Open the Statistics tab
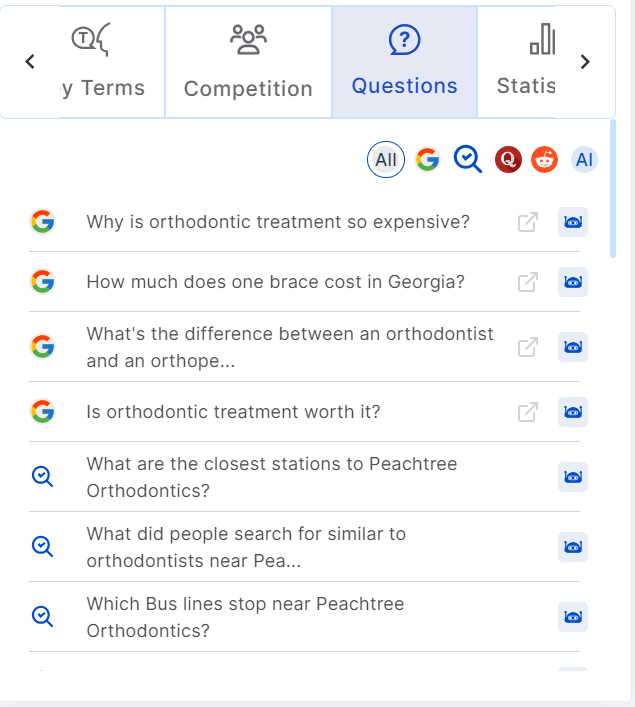The width and height of the screenshot is (635, 707). tap(526, 63)
